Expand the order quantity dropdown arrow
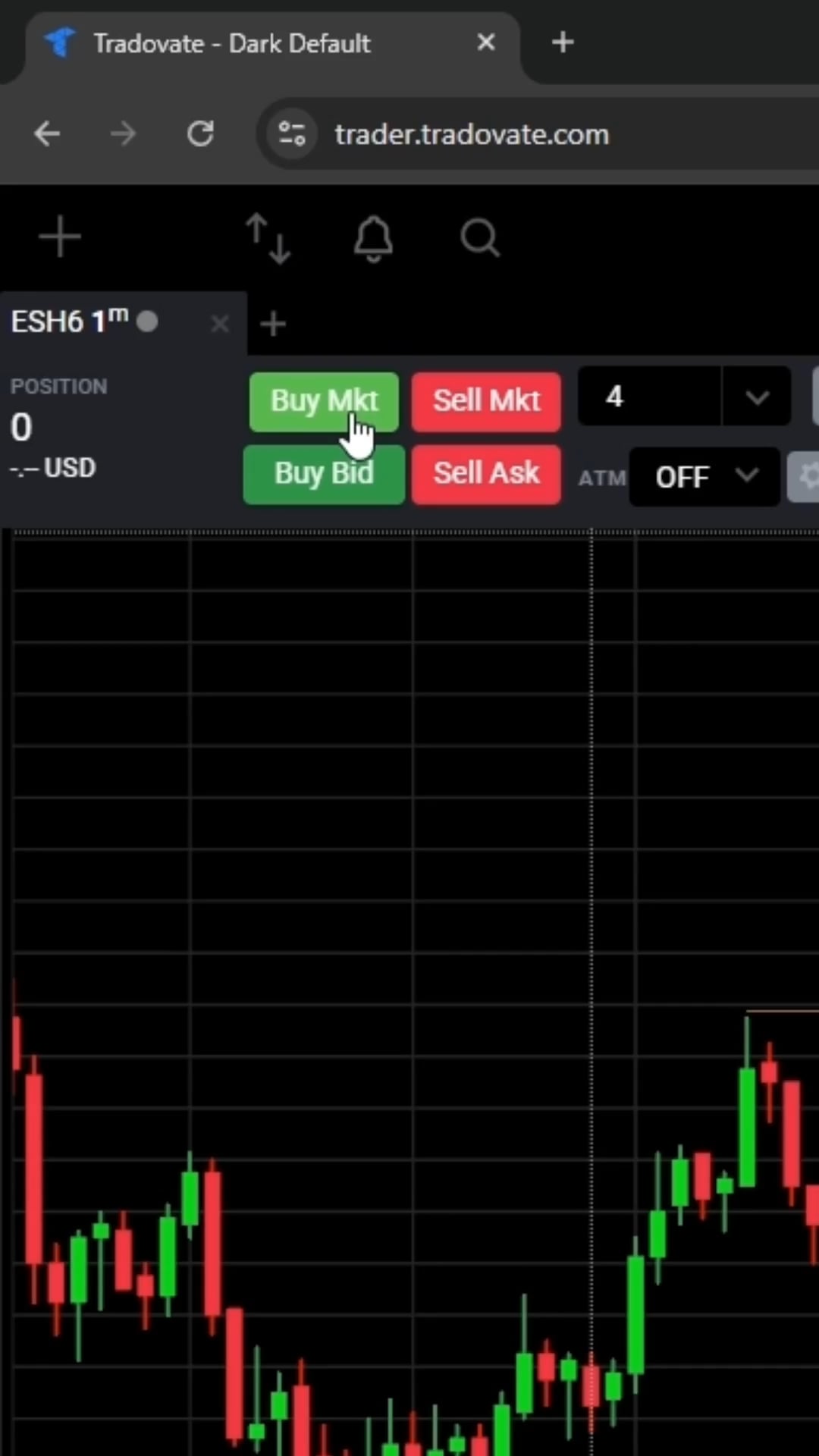Screen dimensions: 819x1456 coord(757,397)
